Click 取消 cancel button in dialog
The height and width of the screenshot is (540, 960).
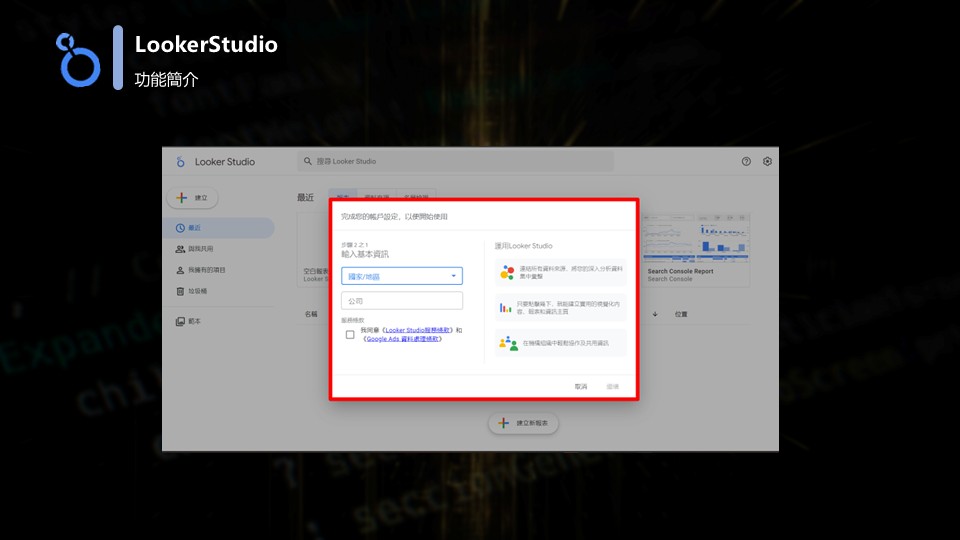point(581,386)
